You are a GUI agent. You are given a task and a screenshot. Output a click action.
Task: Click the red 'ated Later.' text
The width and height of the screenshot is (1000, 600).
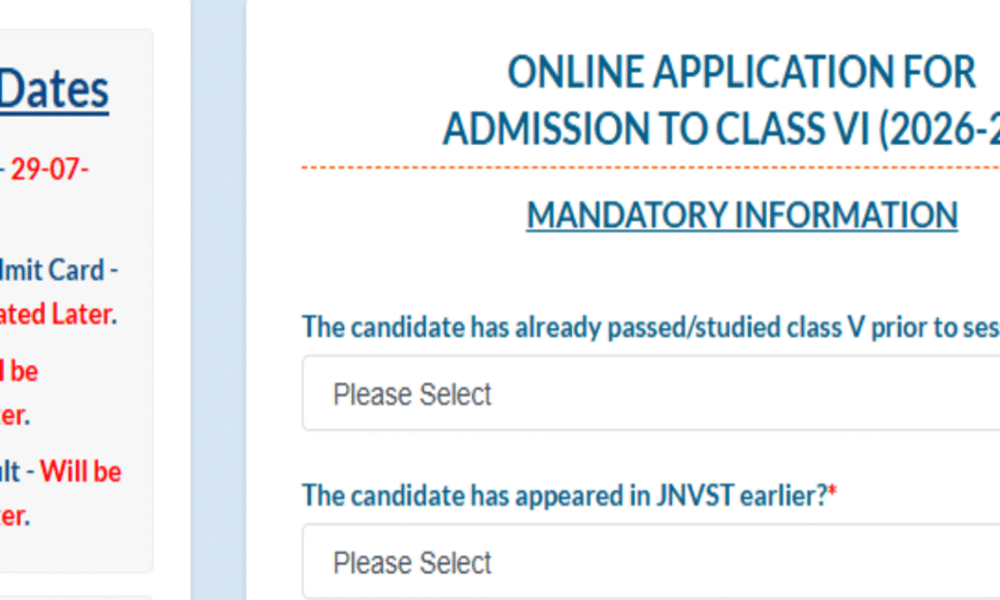coord(59,314)
